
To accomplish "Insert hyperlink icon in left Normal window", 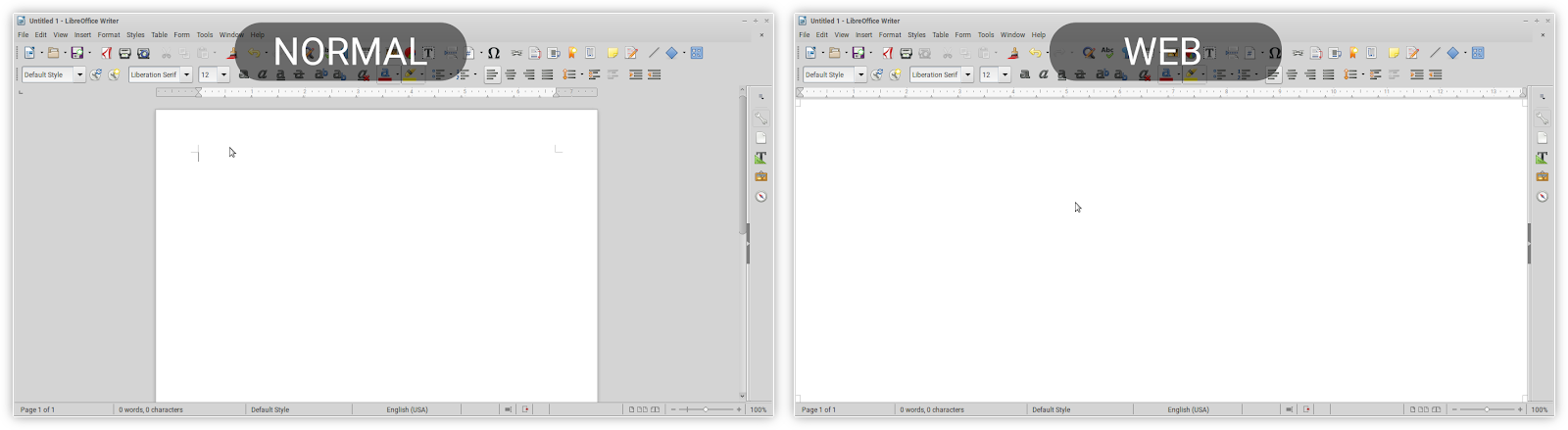I will 516,53.
